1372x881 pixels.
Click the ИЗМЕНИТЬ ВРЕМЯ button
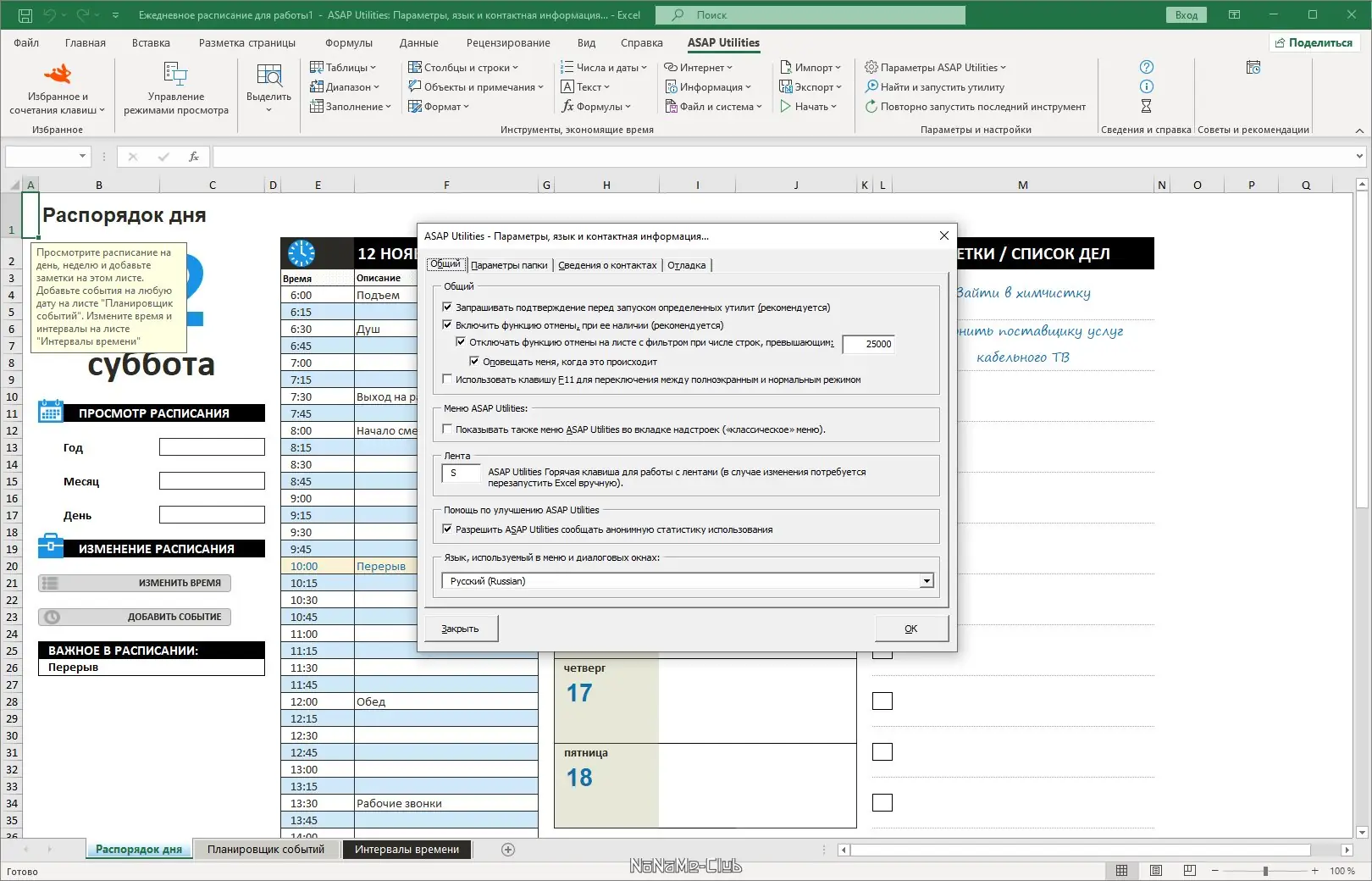(135, 583)
